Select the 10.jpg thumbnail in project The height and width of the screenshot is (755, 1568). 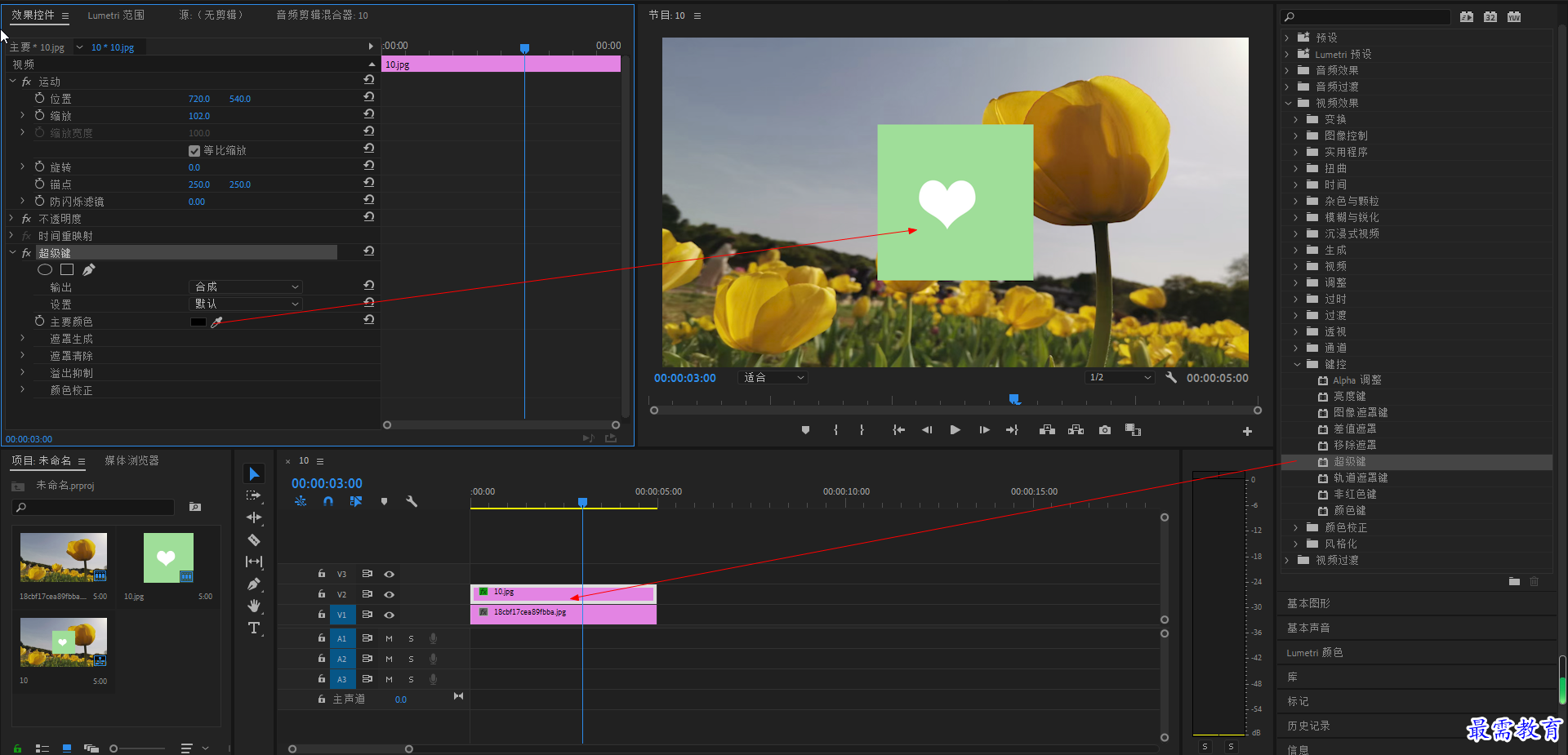click(168, 557)
